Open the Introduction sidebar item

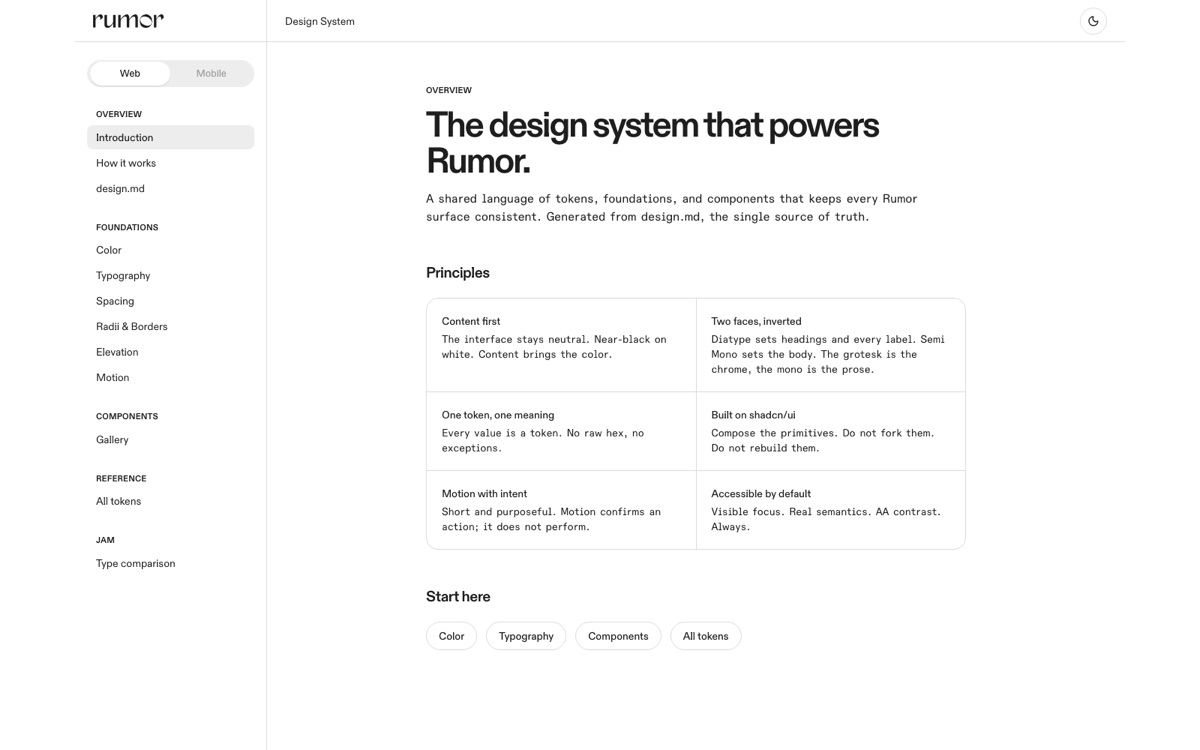170,137
